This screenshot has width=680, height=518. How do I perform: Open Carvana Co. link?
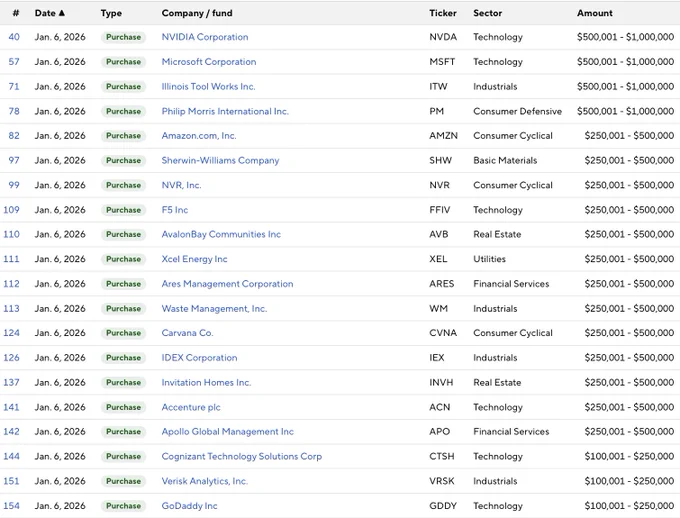pos(187,333)
